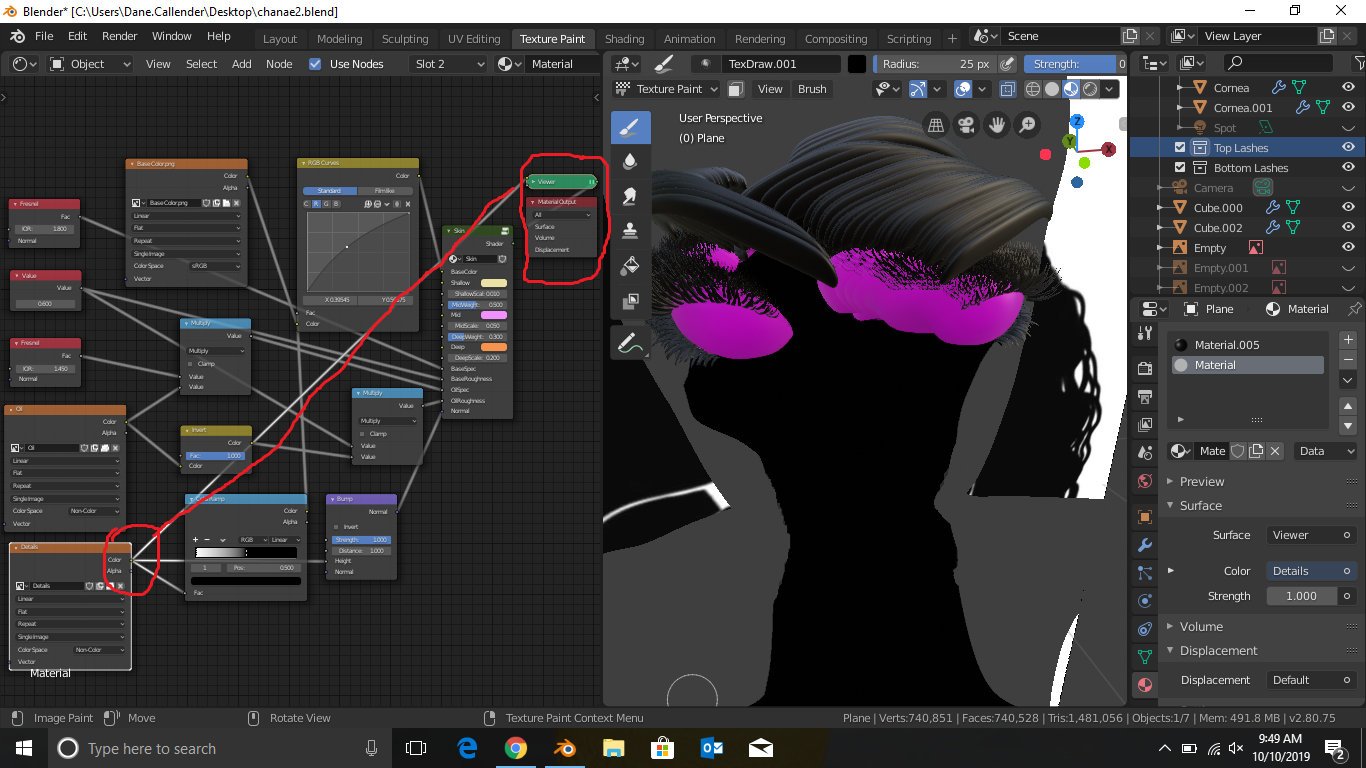Switch to the UV Editing workspace tab
Screen dimensions: 1366x768
474,39
